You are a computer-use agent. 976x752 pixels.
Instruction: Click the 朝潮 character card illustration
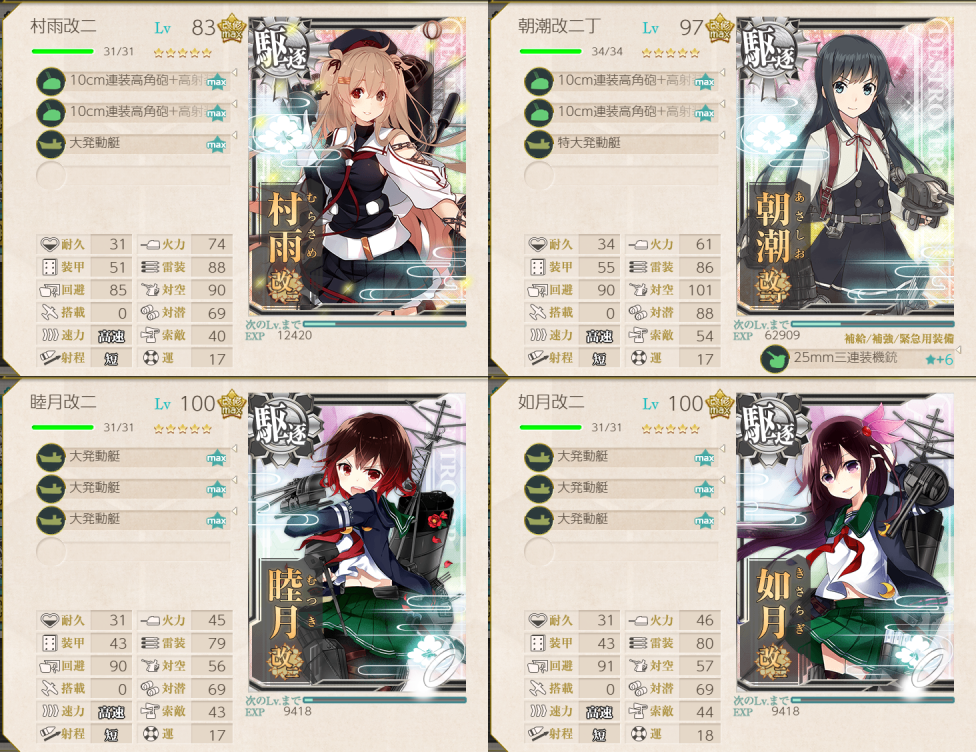pos(845,166)
